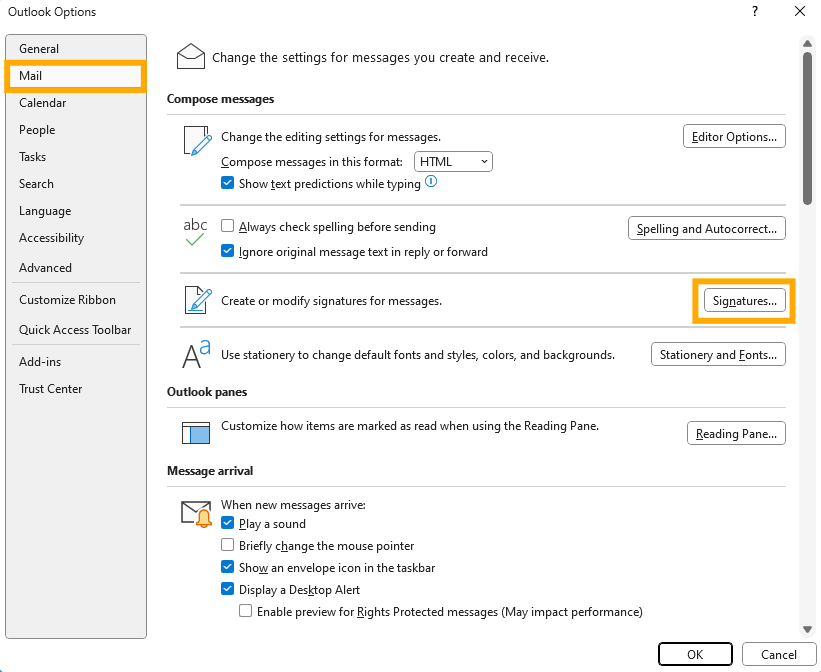Open help with the question mark button
The height and width of the screenshot is (672, 821).
coord(755,12)
